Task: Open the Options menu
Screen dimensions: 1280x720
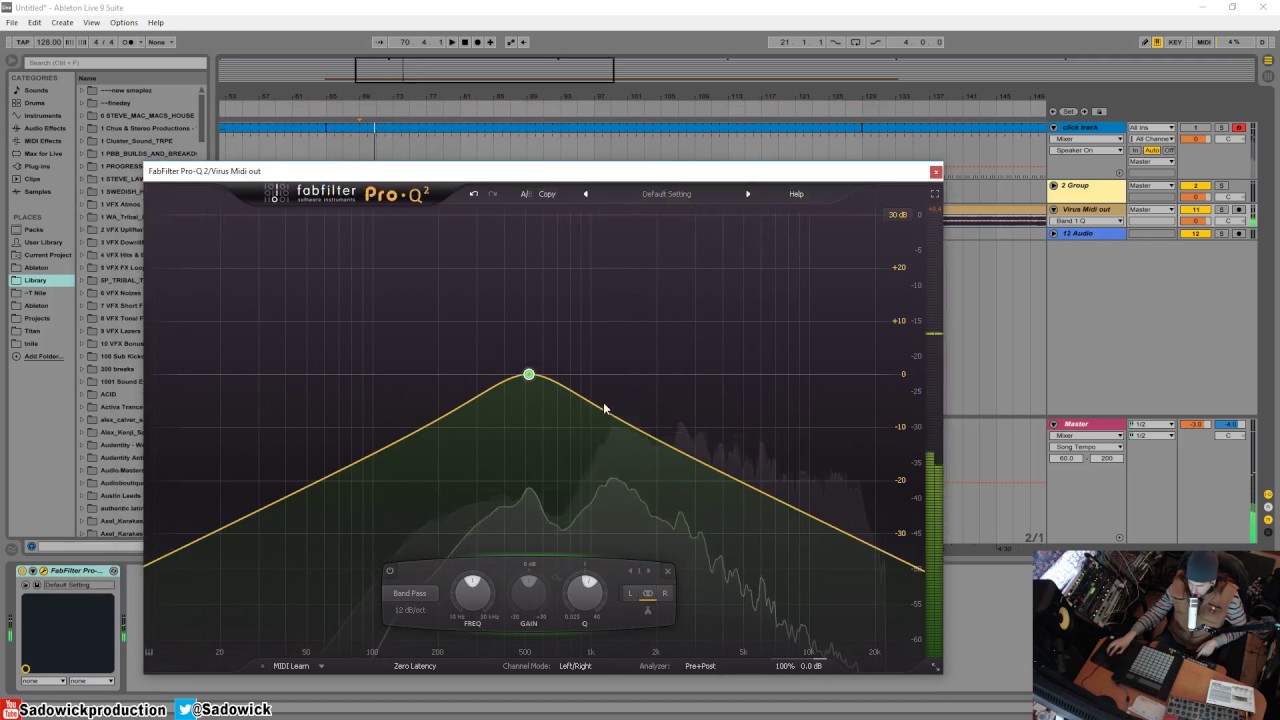Action: click(124, 22)
